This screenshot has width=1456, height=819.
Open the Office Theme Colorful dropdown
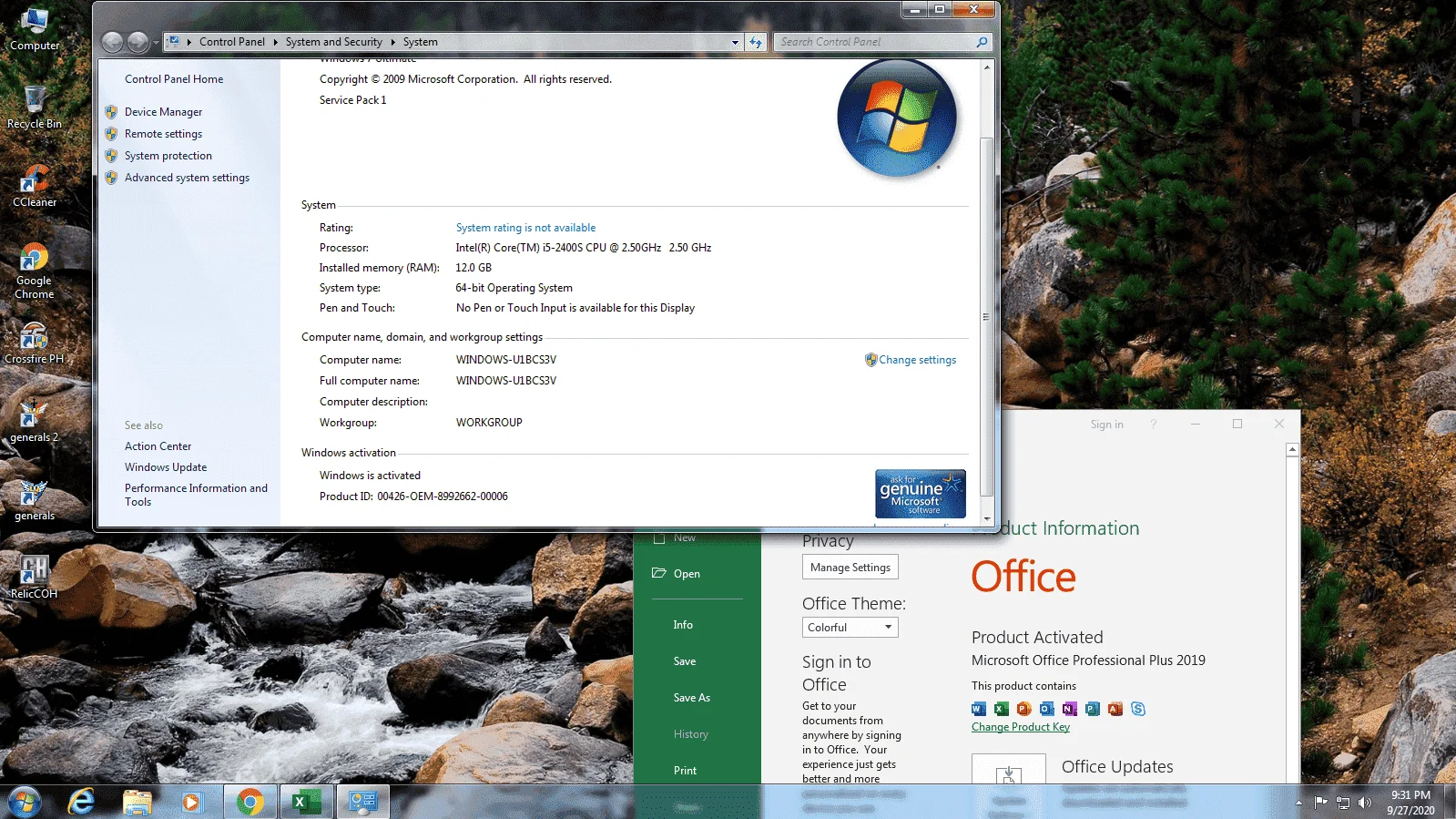(850, 628)
